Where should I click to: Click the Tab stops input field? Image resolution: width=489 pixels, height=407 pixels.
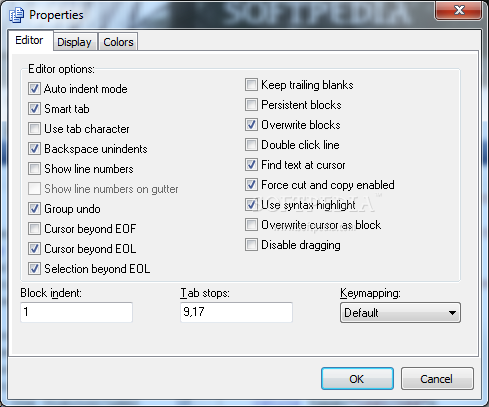(x=236, y=312)
